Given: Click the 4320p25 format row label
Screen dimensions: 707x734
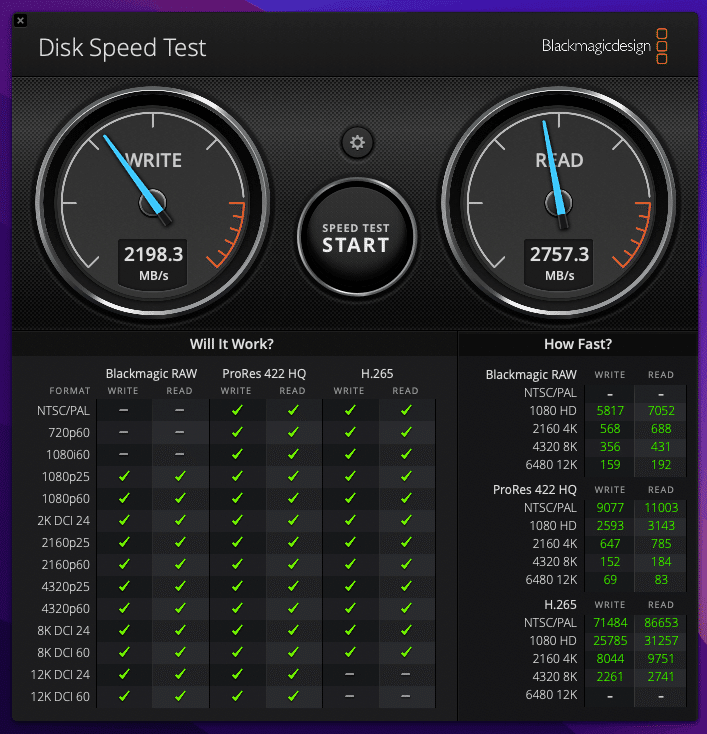Looking at the screenshot, I should point(66,587).
